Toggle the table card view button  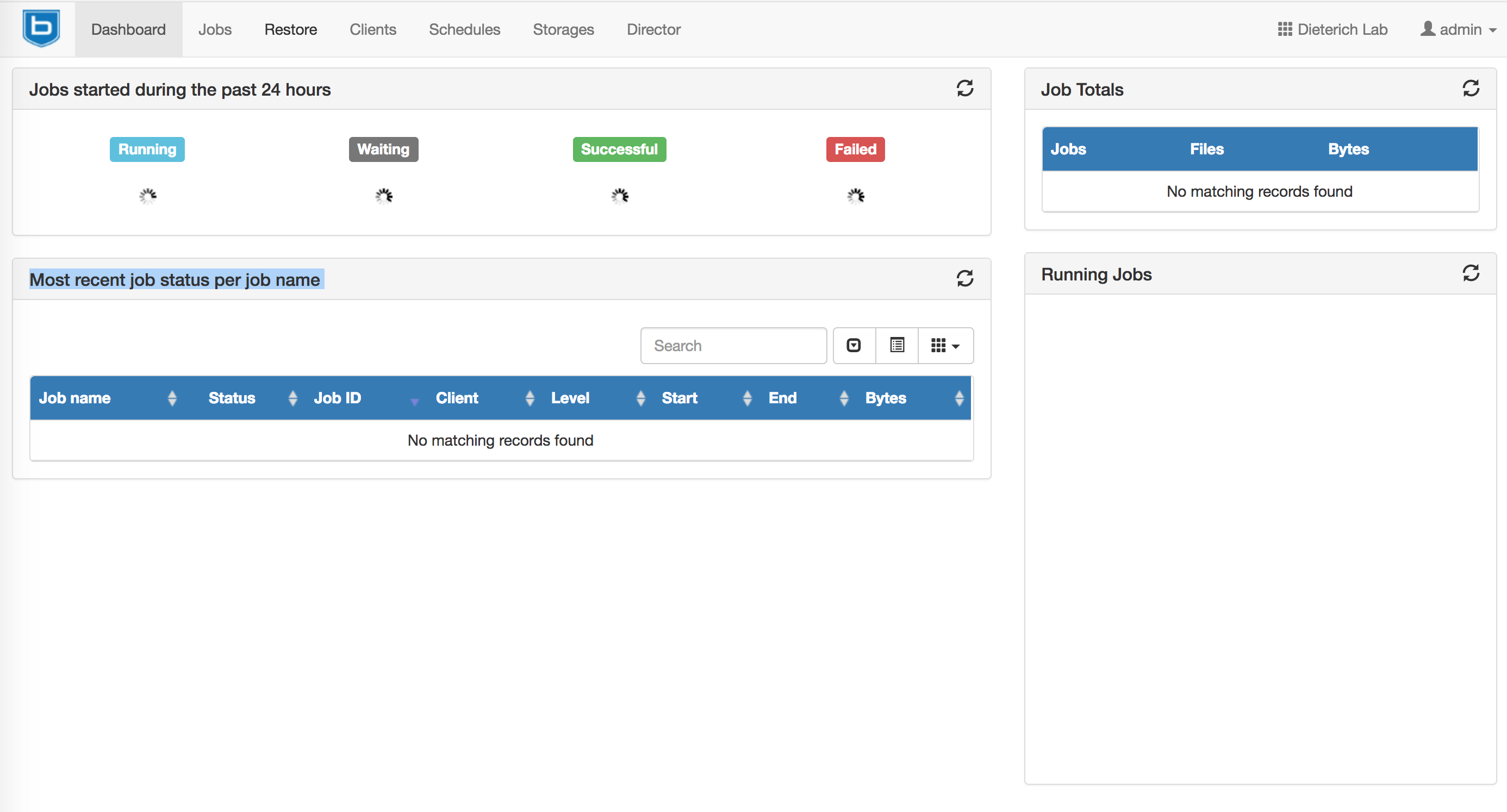[897, 345]
